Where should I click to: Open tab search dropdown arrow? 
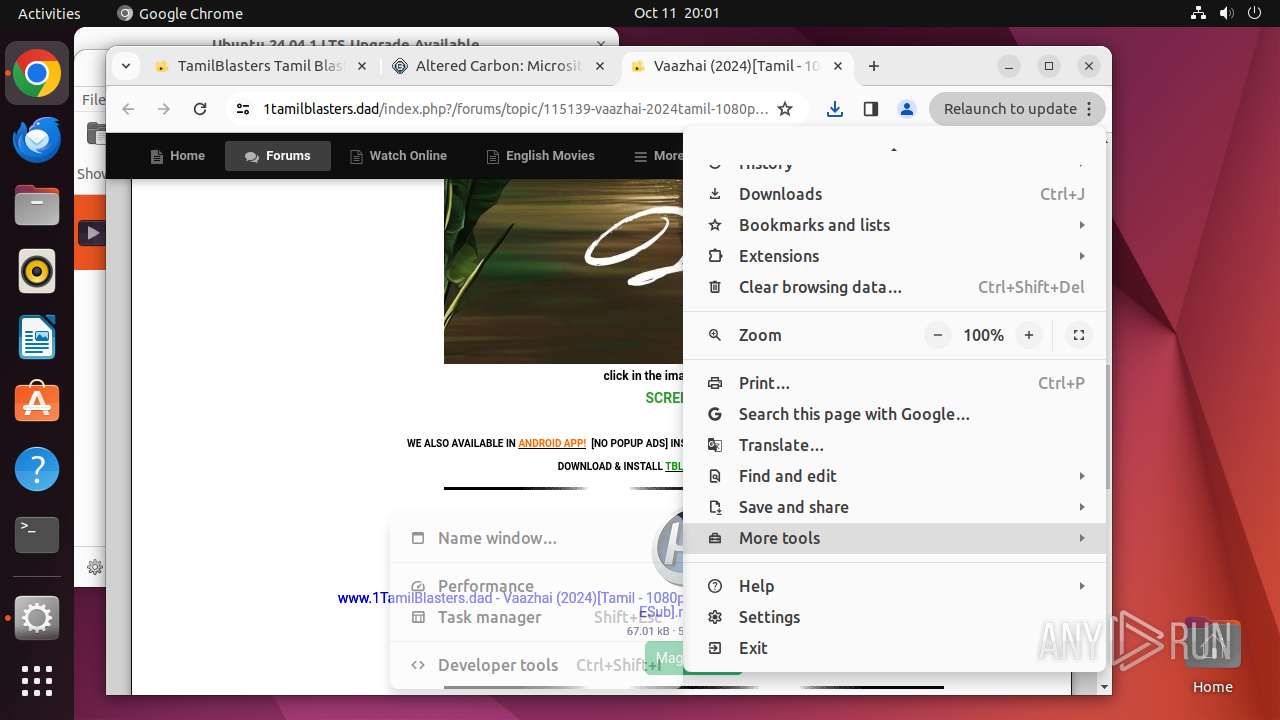tap(125, 66)
